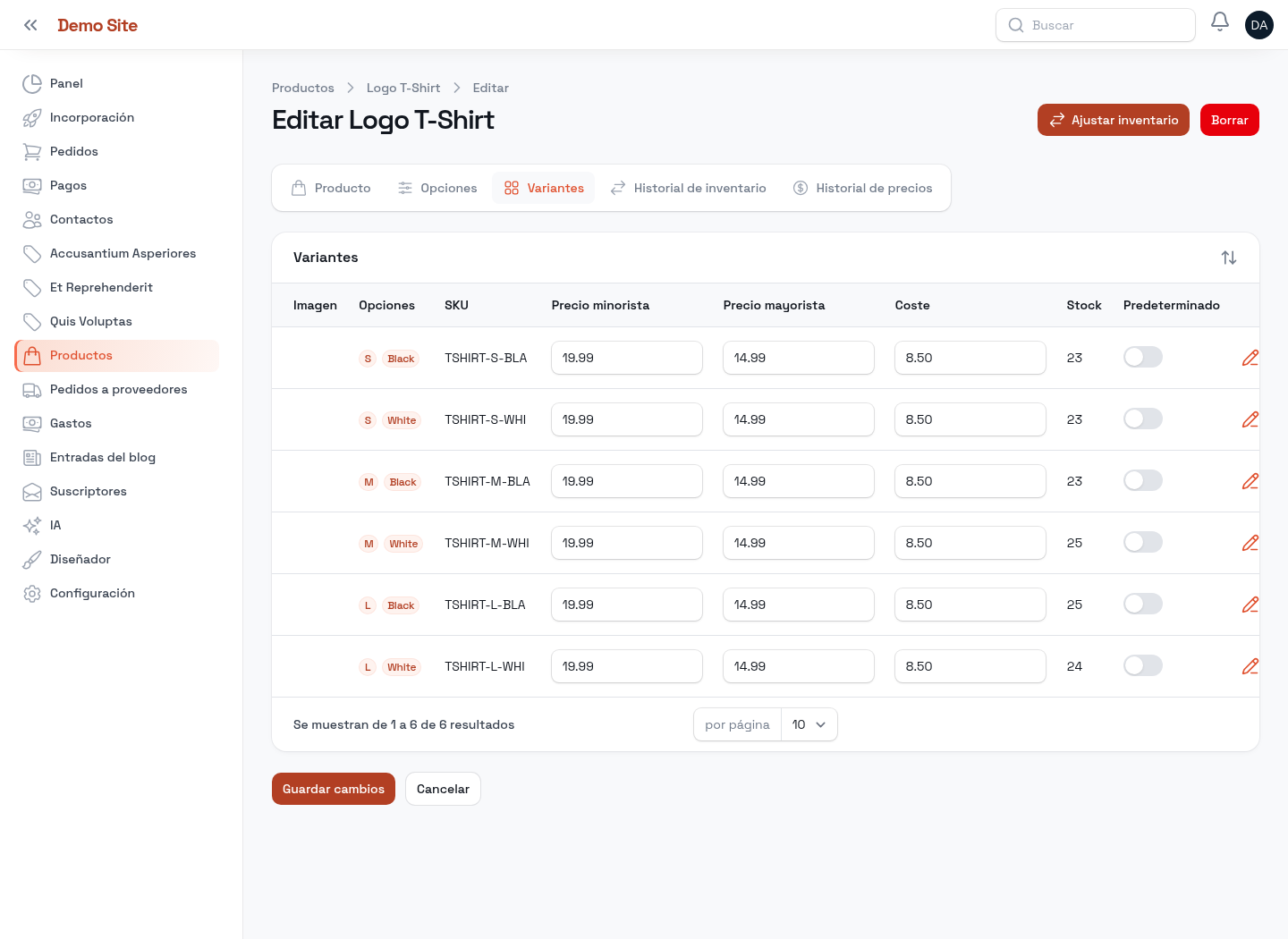The height and width of the screenshot is (939, 1288).
Task: Click the Diseñador brush icon
Action: pos(32,559)
